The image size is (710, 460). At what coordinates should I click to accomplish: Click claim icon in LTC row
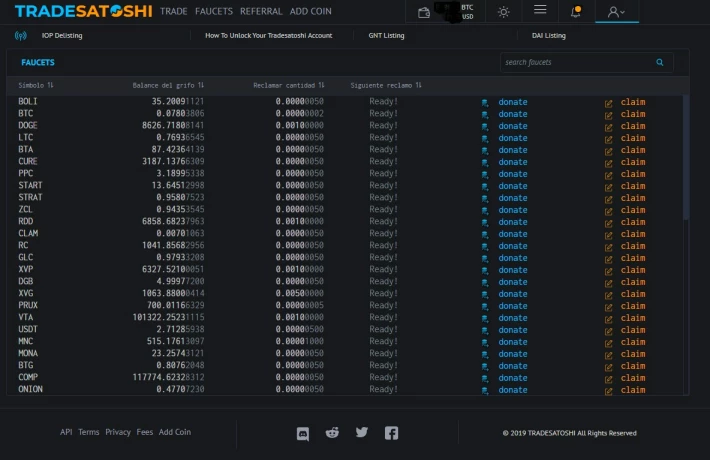(609, 139)
